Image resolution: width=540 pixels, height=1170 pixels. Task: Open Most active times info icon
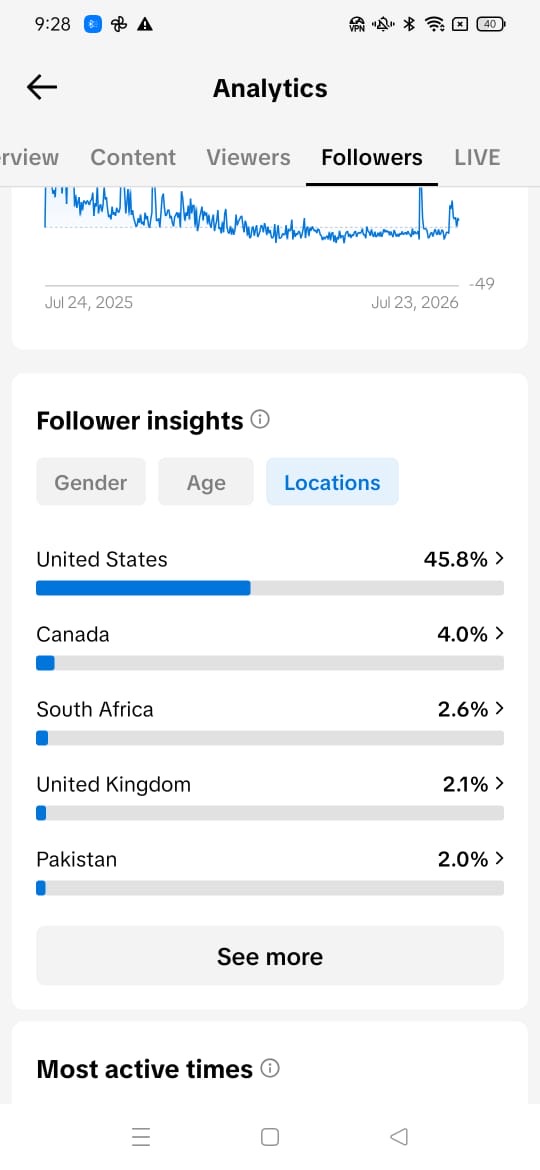[x=270, y=1069]
